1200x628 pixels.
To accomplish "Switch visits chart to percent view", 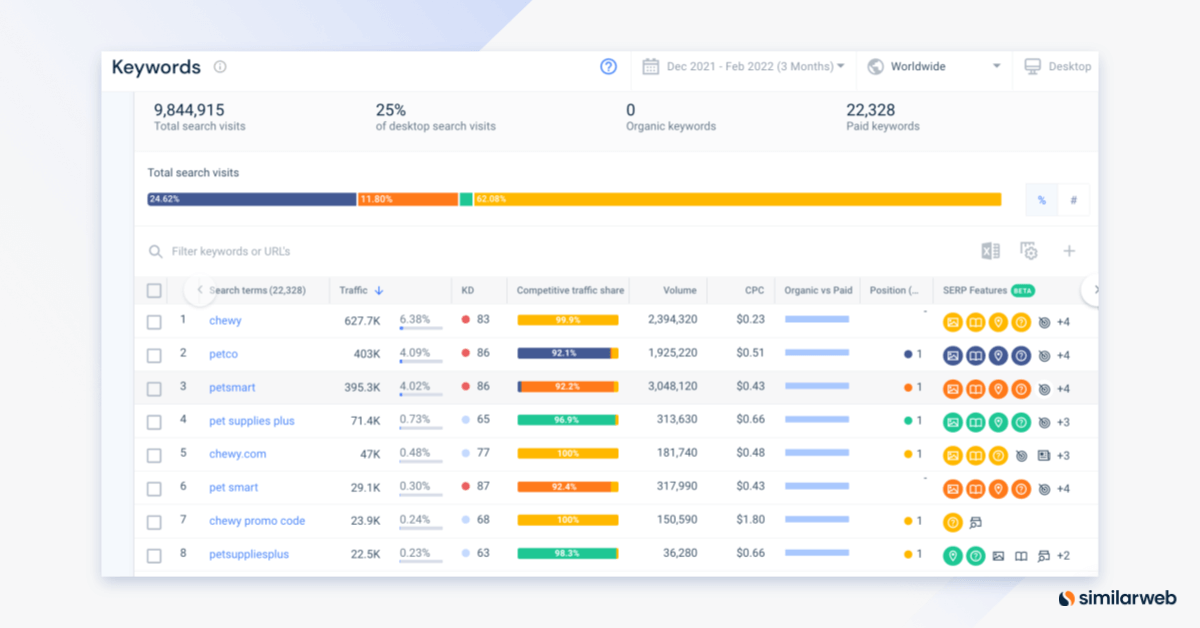I will click(x=1041, y=200).
